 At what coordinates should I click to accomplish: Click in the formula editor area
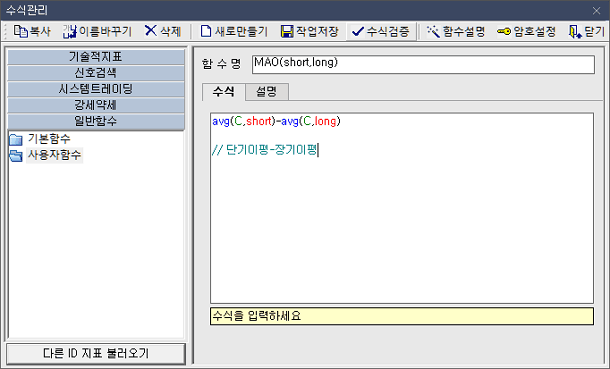(x=402, y=208)
